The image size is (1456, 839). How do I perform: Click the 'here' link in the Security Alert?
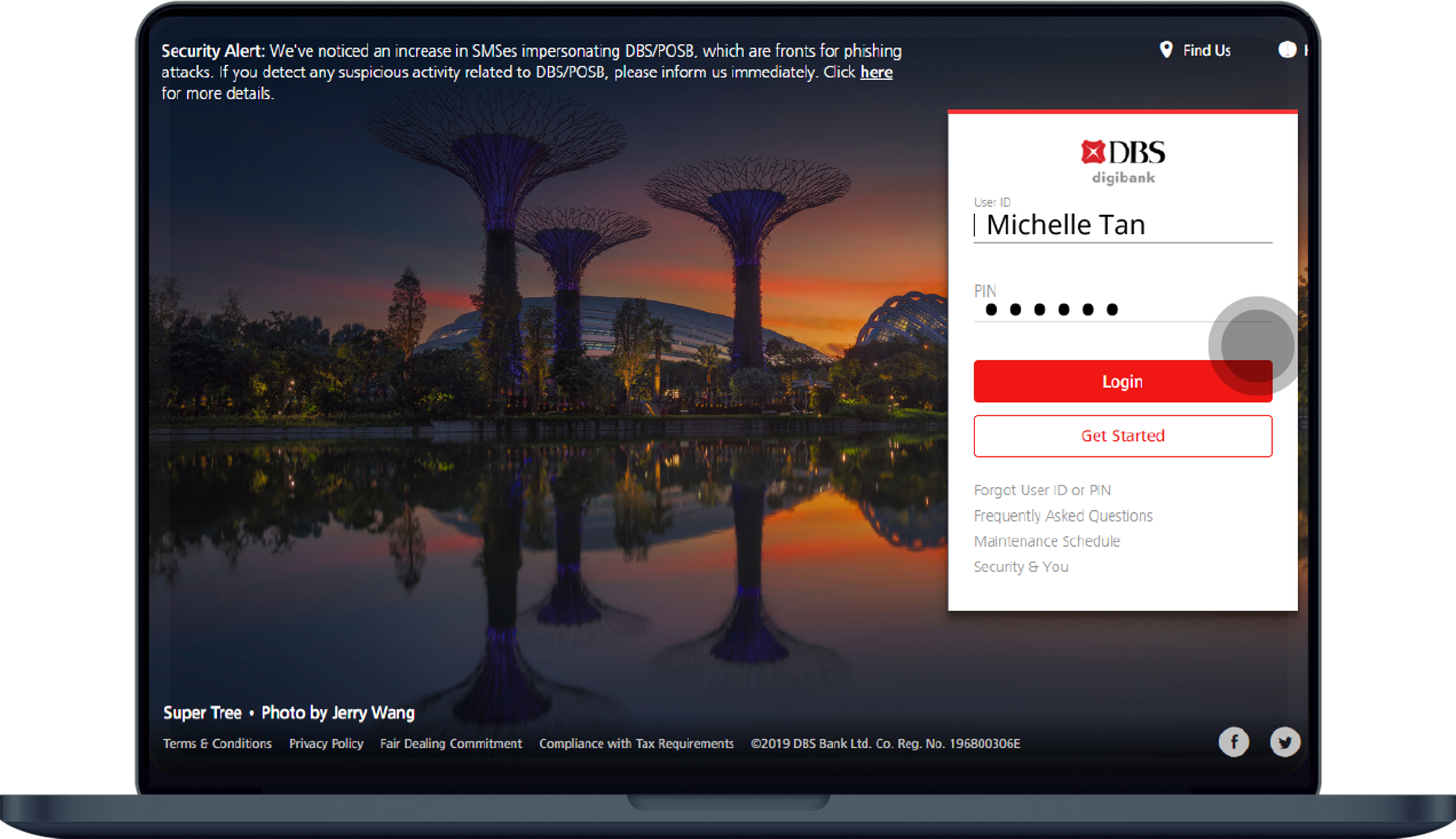click(x=876, y=72)
